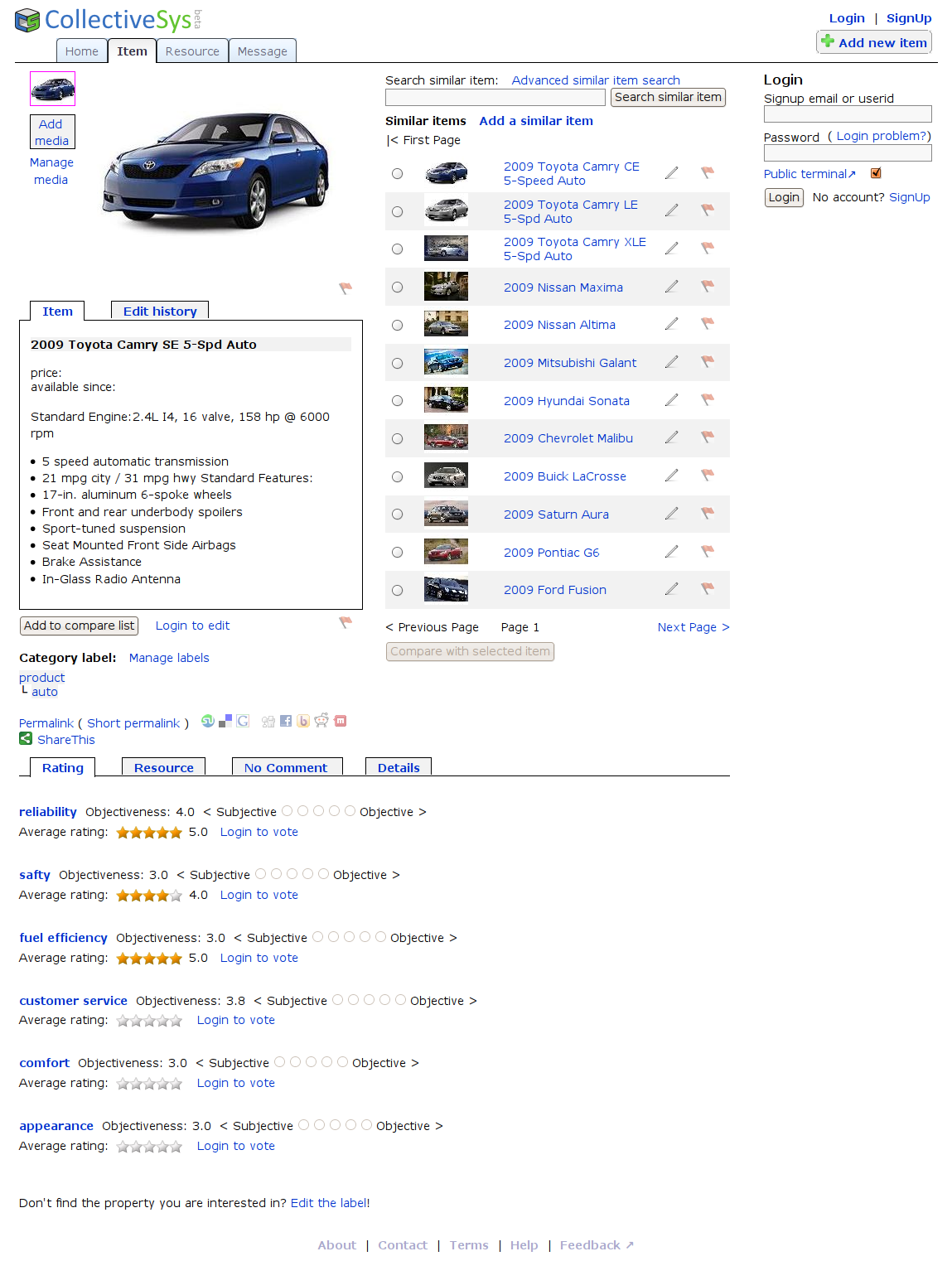The width and height of the screenshot is (952, 1261).
Task: Click the pencil edit icon for 2009 Nissan Maxima
Action: coord(671,287)
